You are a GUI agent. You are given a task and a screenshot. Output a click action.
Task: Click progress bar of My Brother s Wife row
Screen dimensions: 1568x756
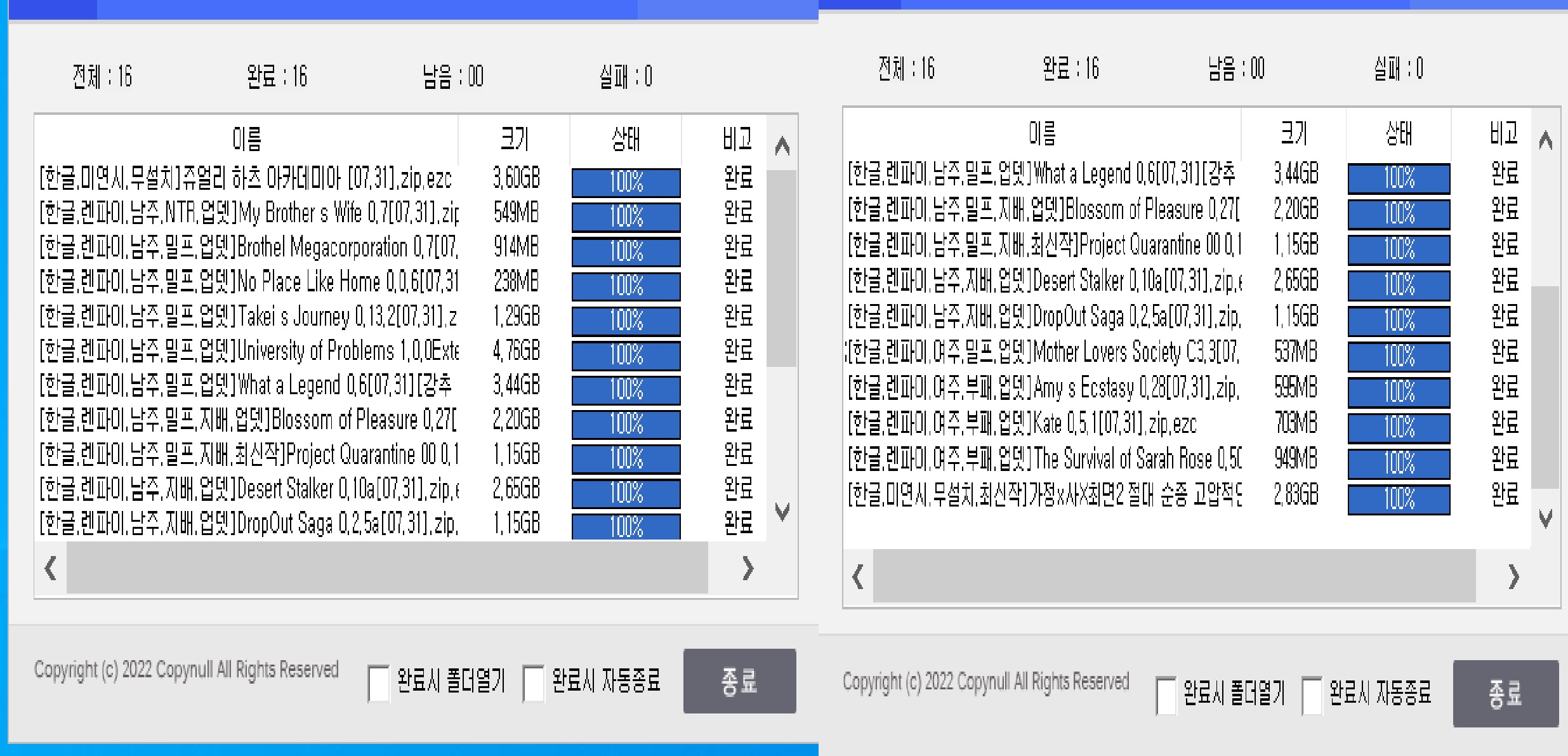coord(626,217)
